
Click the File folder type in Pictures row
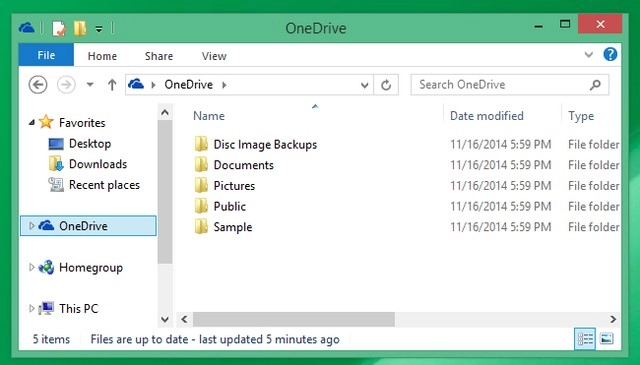(594, 186)
